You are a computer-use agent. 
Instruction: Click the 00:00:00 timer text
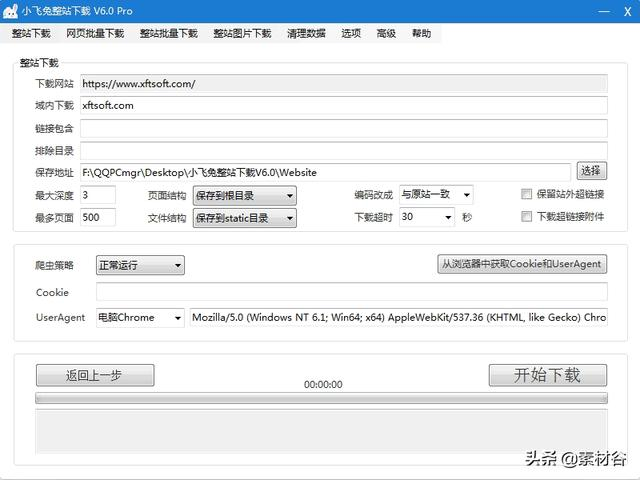[323, 384]
